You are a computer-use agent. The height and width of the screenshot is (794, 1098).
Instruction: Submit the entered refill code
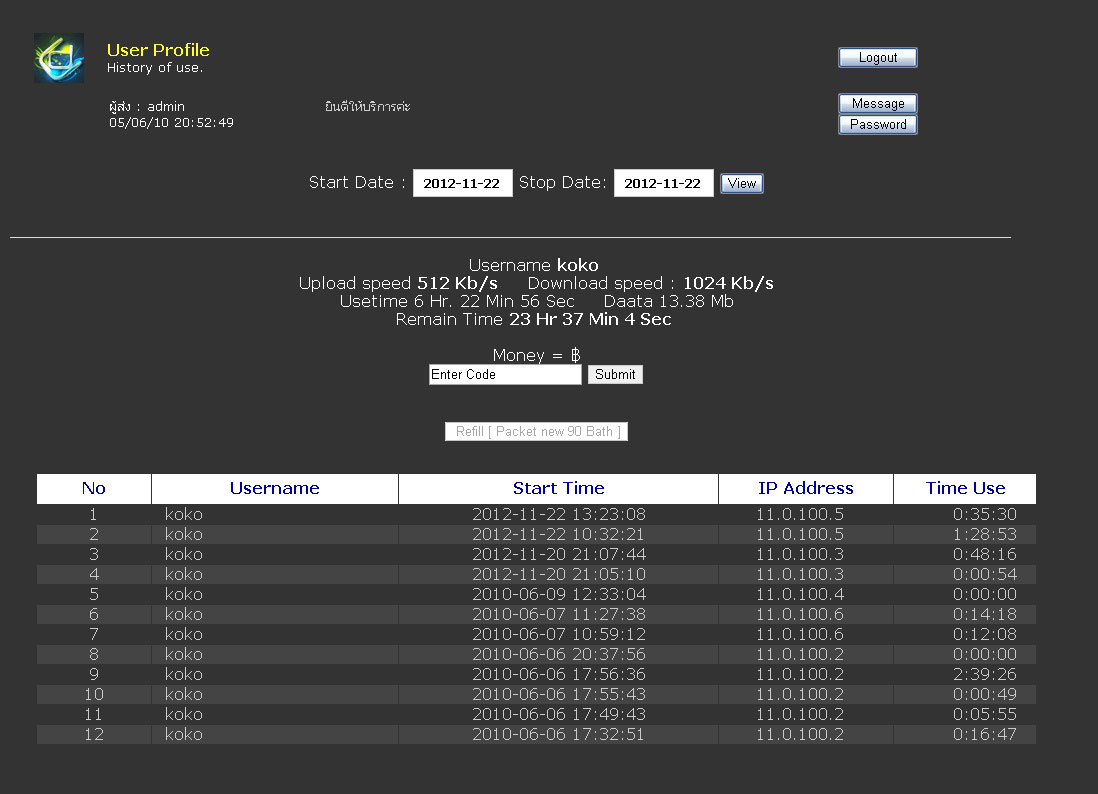tap(615, 375)
